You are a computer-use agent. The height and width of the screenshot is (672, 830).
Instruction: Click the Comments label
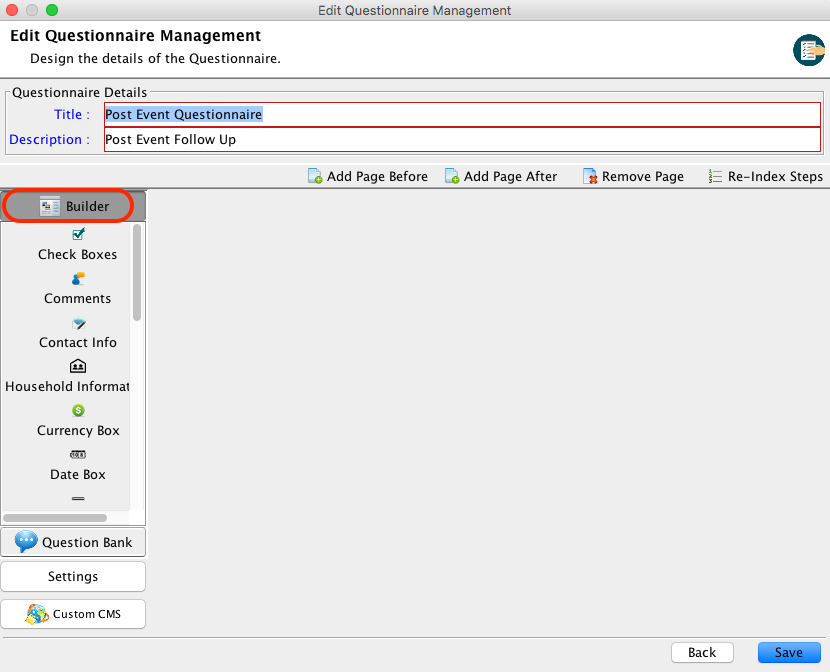point(77,298)
